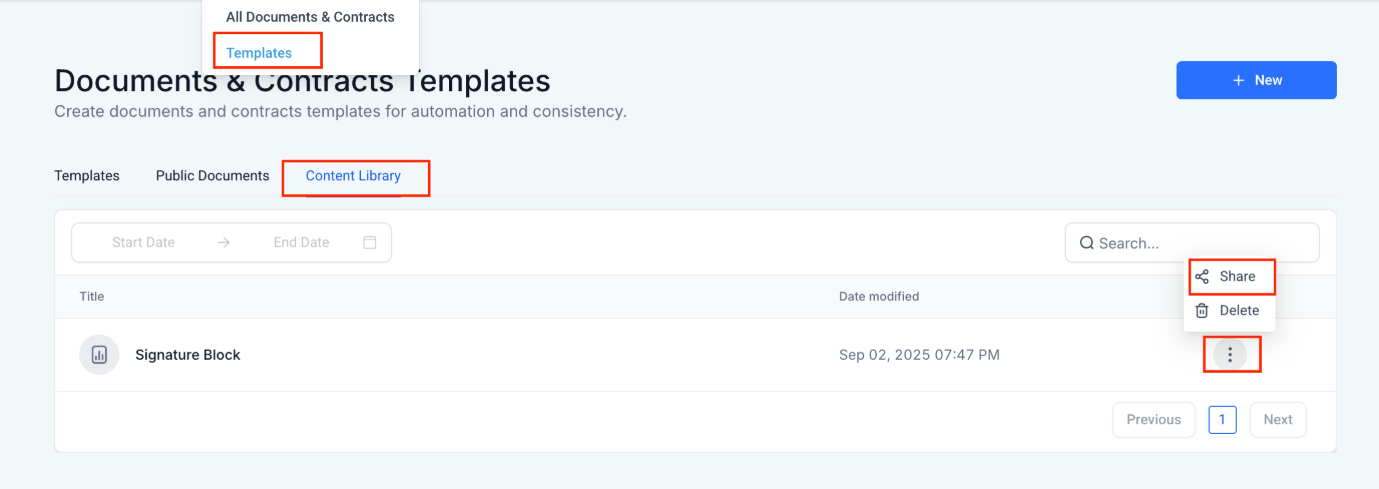This screenshot has height=489, width=1379.
Task: Click into the Search input field
Action: coord(1200,243)
